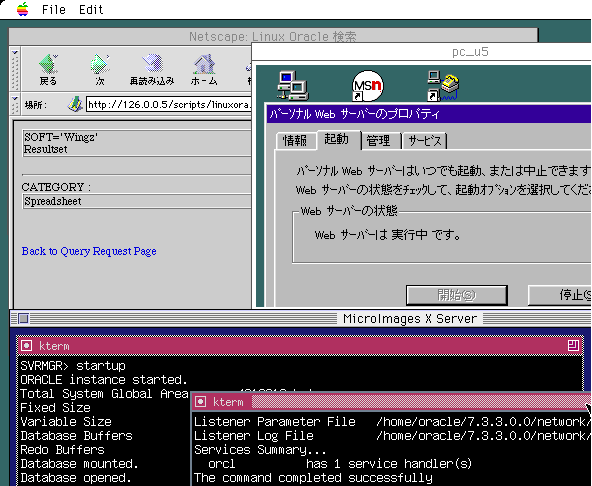592x486 pixels.
Task: Click the 開始 button
Action: pos(456,295)
